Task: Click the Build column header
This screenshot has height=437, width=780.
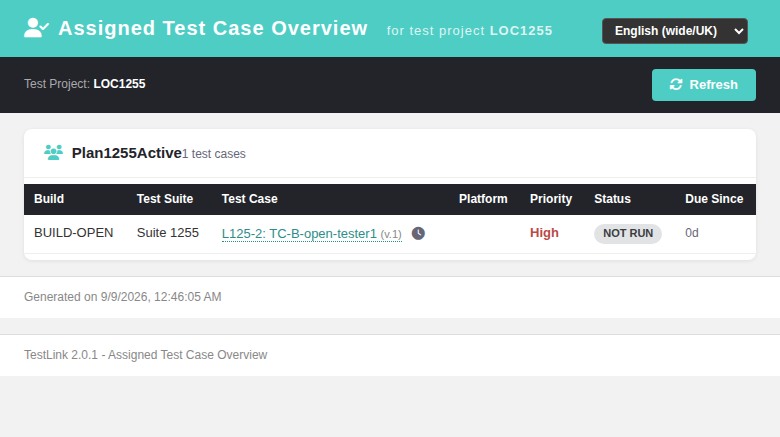Action: (49, 199)
